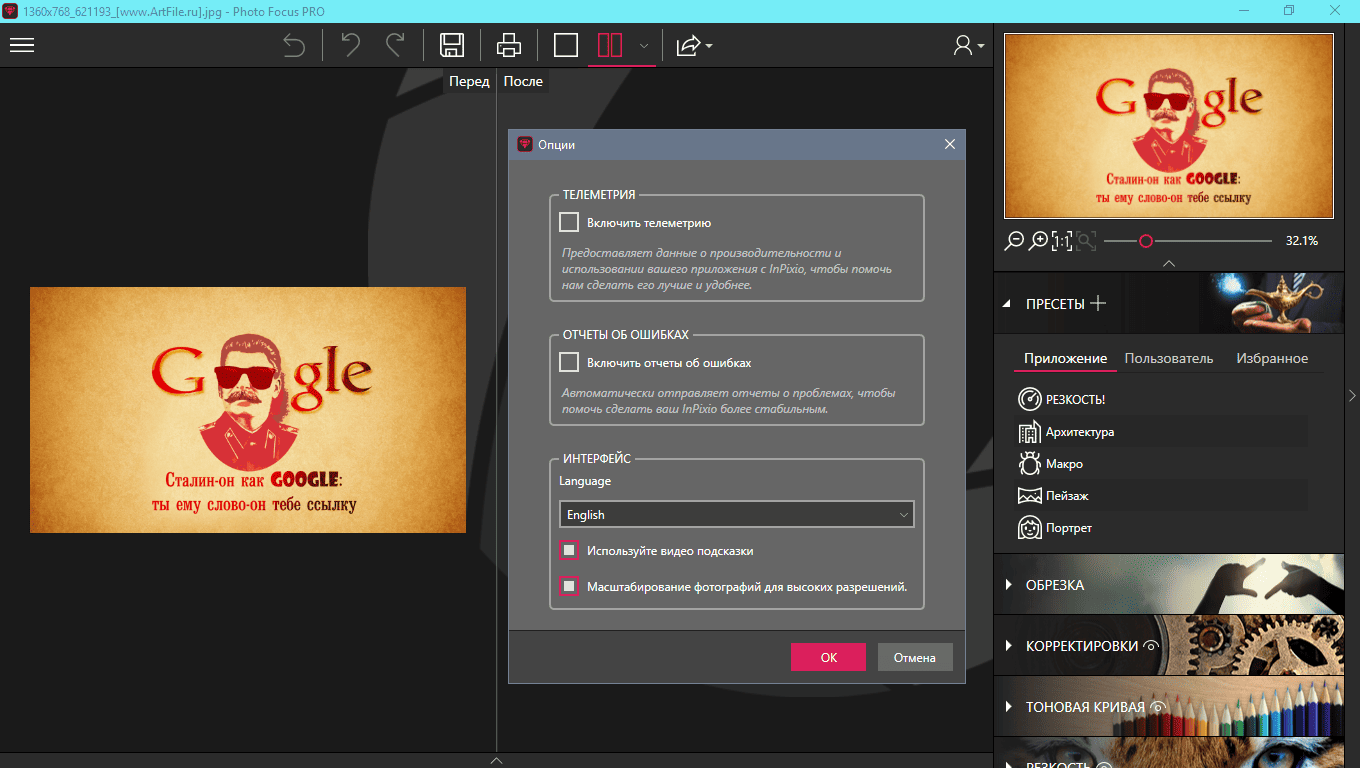Expand the bottom panel chevron
The height and width of the screenshot is (768, 1360).
click(497, 760)
